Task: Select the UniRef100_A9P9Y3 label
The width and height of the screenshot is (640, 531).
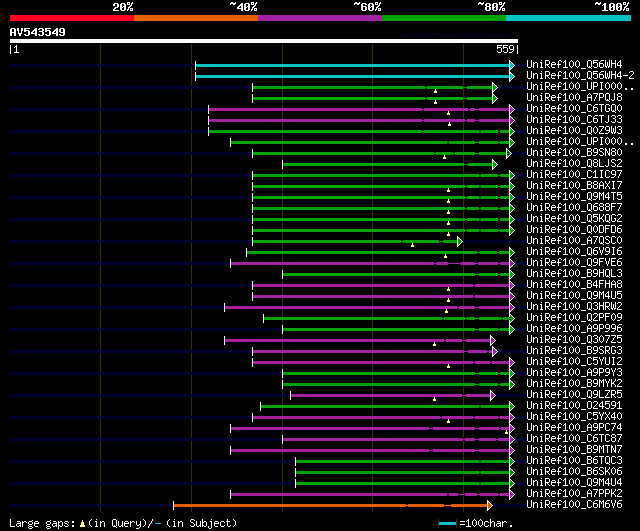Action: tap(574, 373)
